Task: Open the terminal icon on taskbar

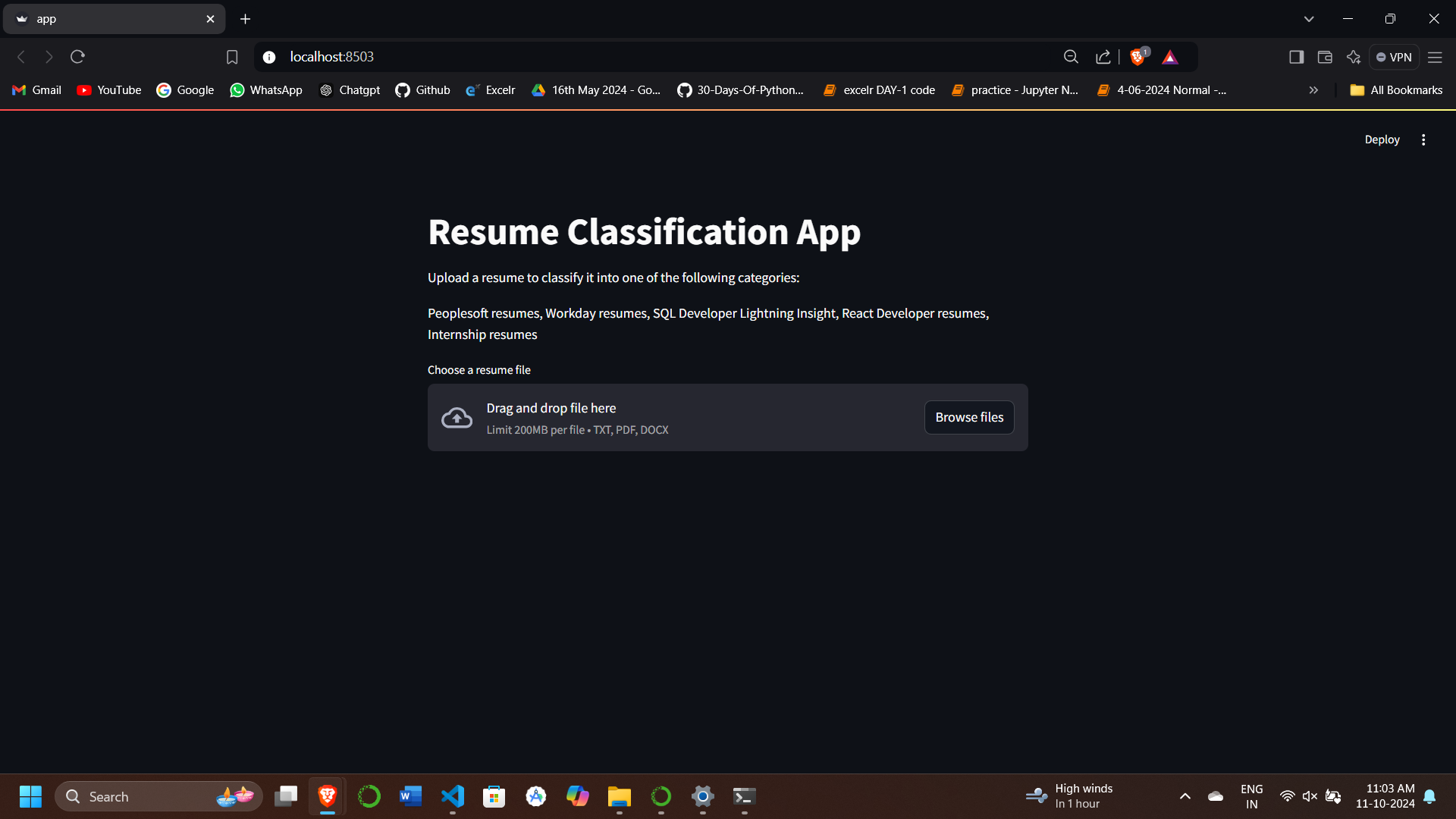Action: 745,796
